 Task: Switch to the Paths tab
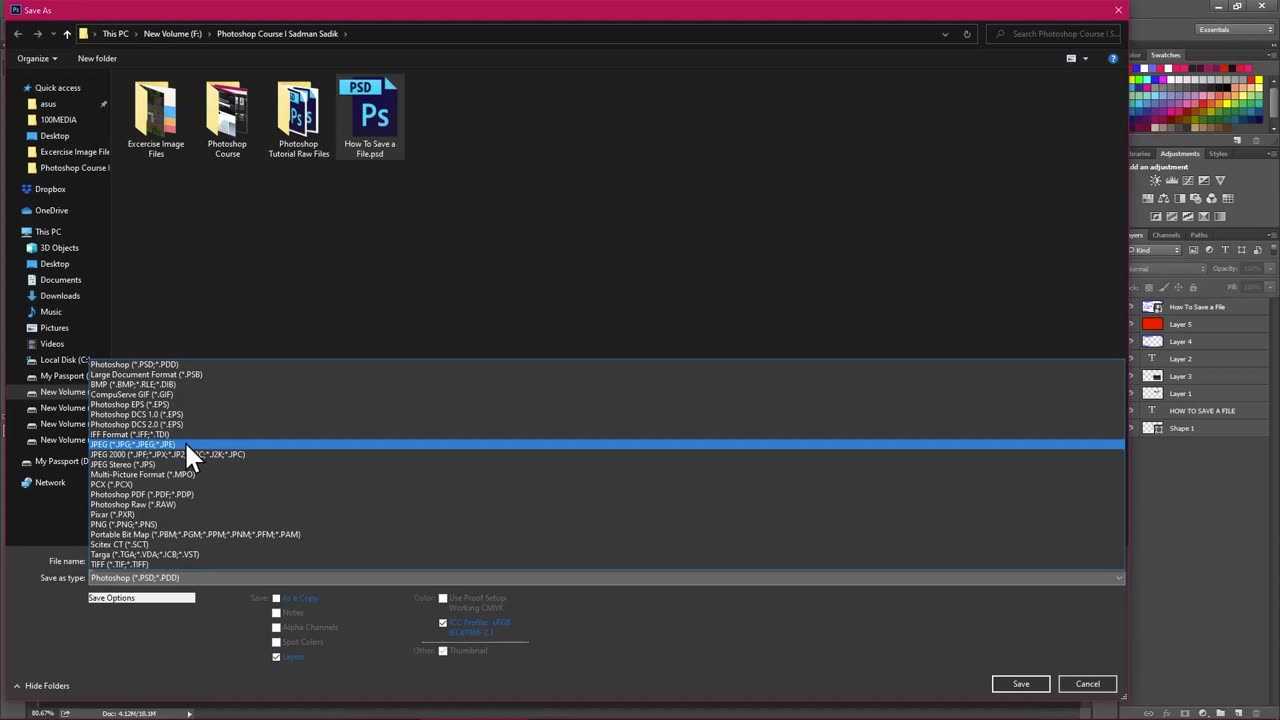tap(1199, 235)
